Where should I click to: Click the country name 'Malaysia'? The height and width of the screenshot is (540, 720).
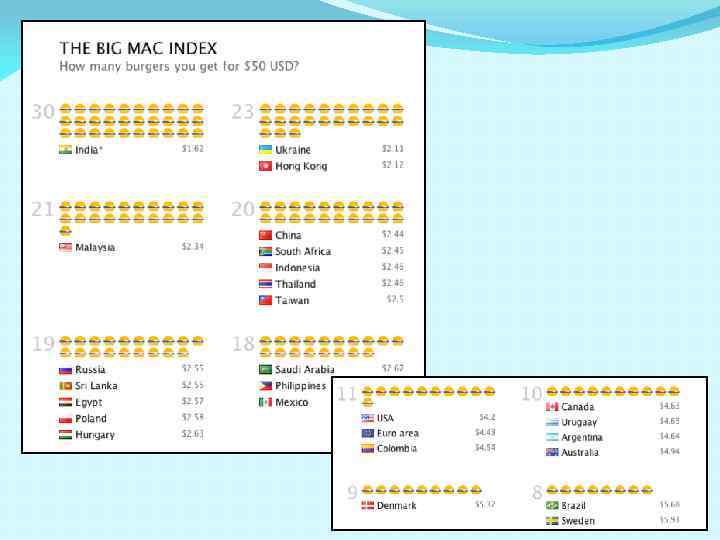point(95,248)
